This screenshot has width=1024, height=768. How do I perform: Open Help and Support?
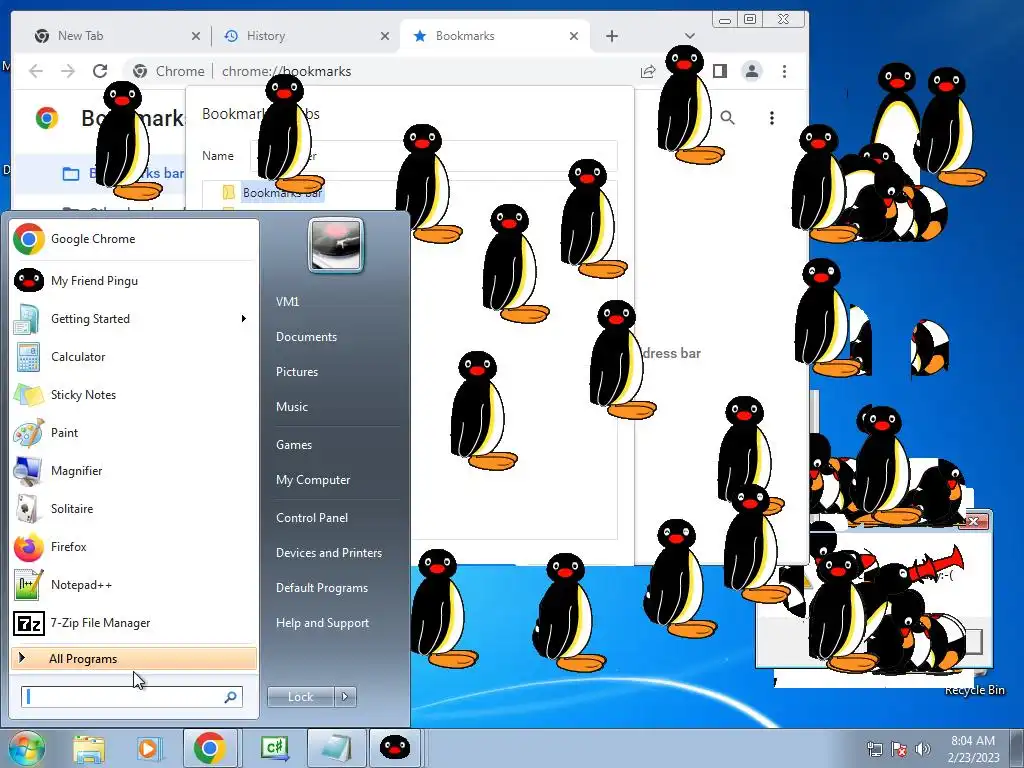click(x=322, y=623)
